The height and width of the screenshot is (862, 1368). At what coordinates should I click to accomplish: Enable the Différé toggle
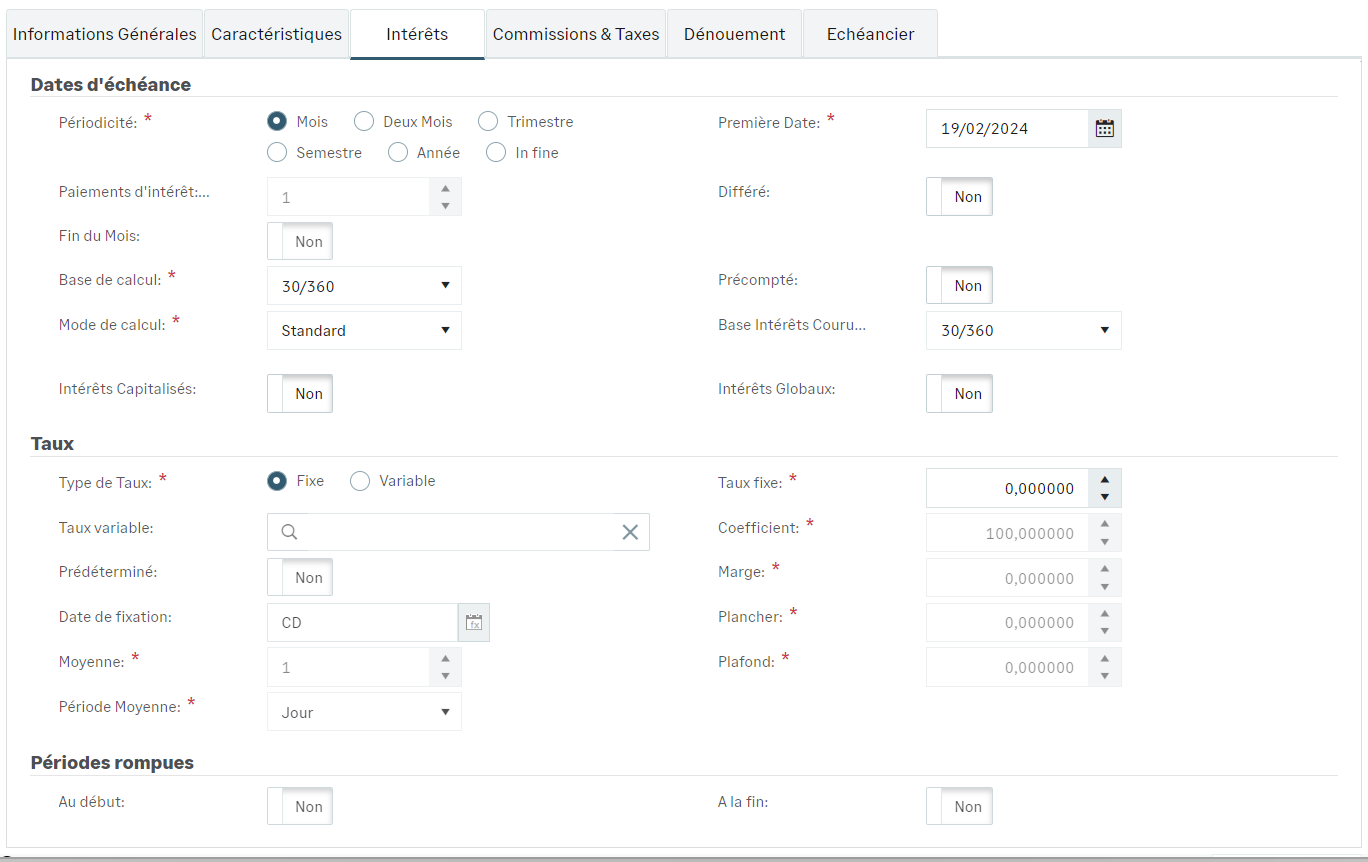959,197
